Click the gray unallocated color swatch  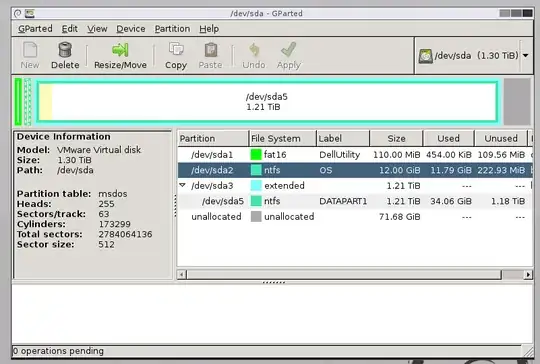click(256, 216)
